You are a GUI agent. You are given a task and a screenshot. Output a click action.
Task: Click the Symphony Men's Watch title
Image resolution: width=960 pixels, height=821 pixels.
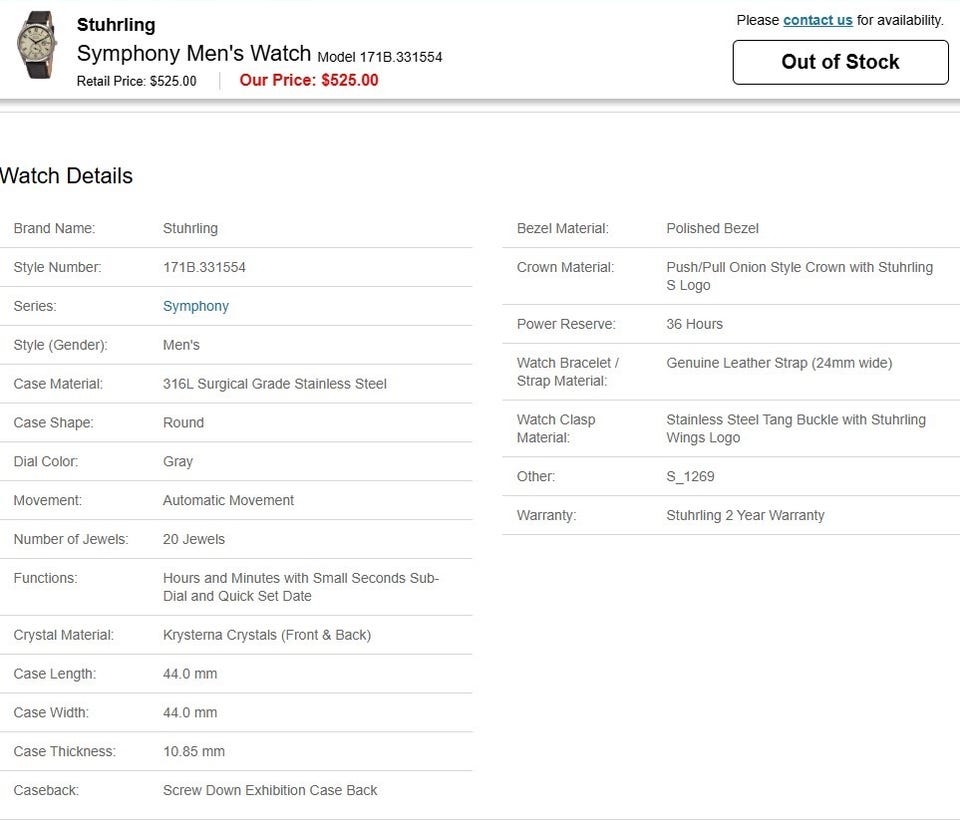[194, 53]
